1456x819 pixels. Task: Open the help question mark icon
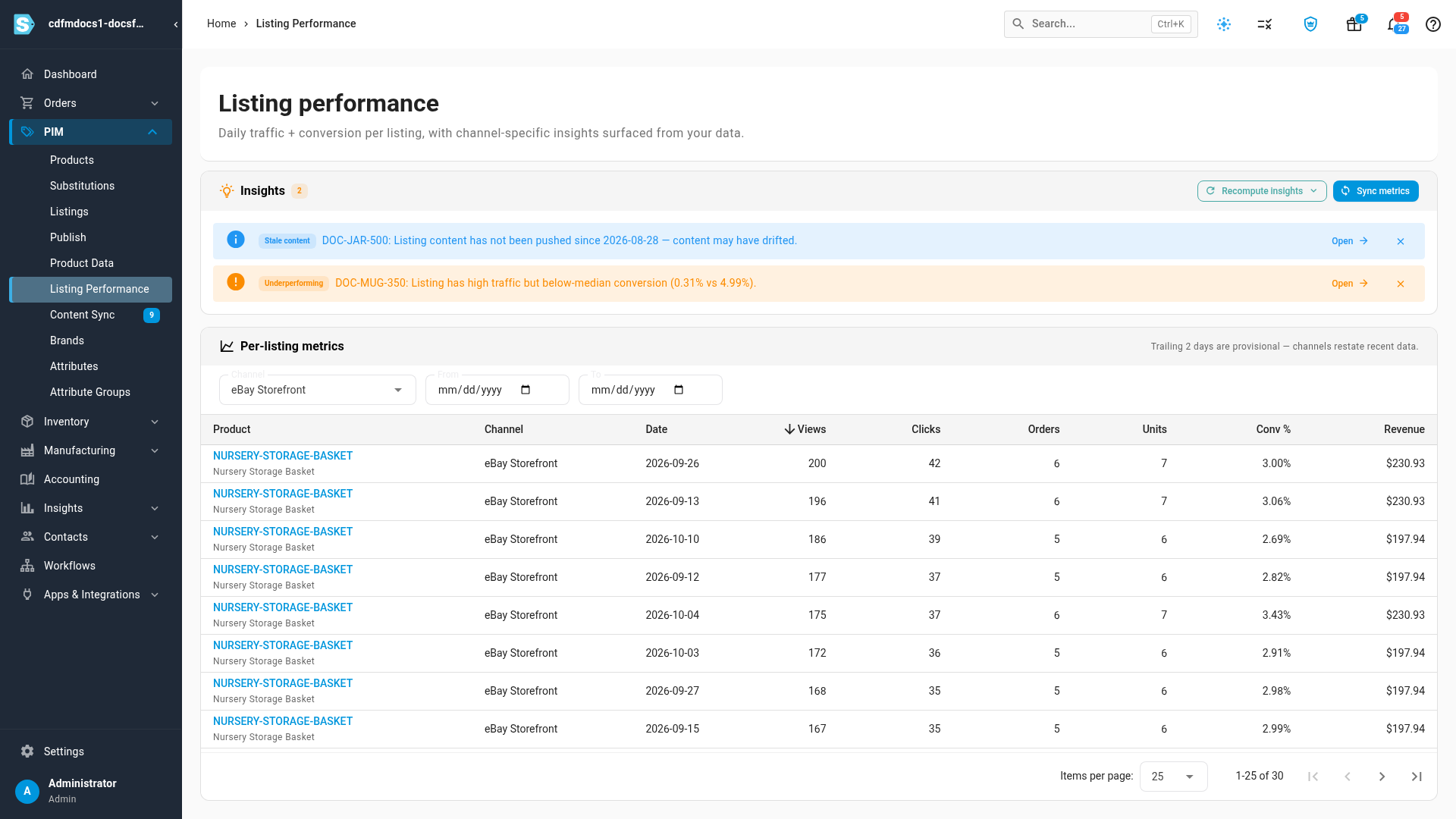[1432, 24]
